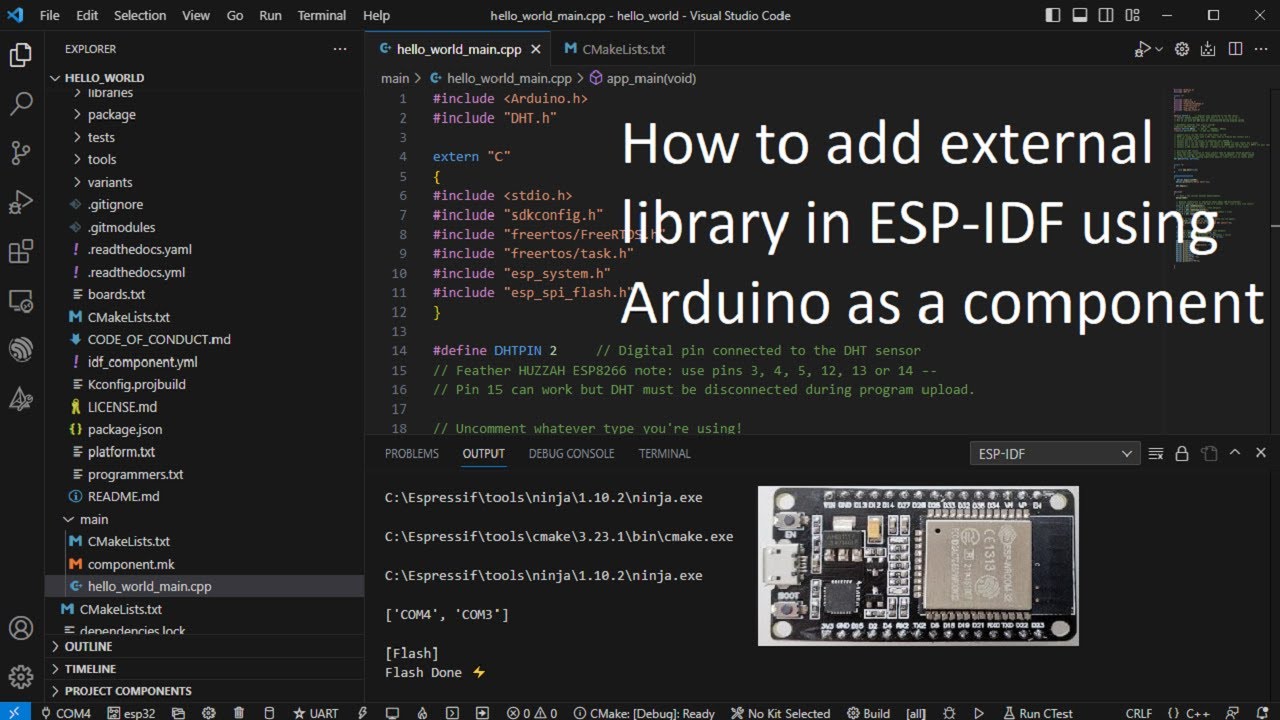Open the Explorer view in activity bar
The width and height of the screenshot is (1280, 720).
(x=21, y=55)
